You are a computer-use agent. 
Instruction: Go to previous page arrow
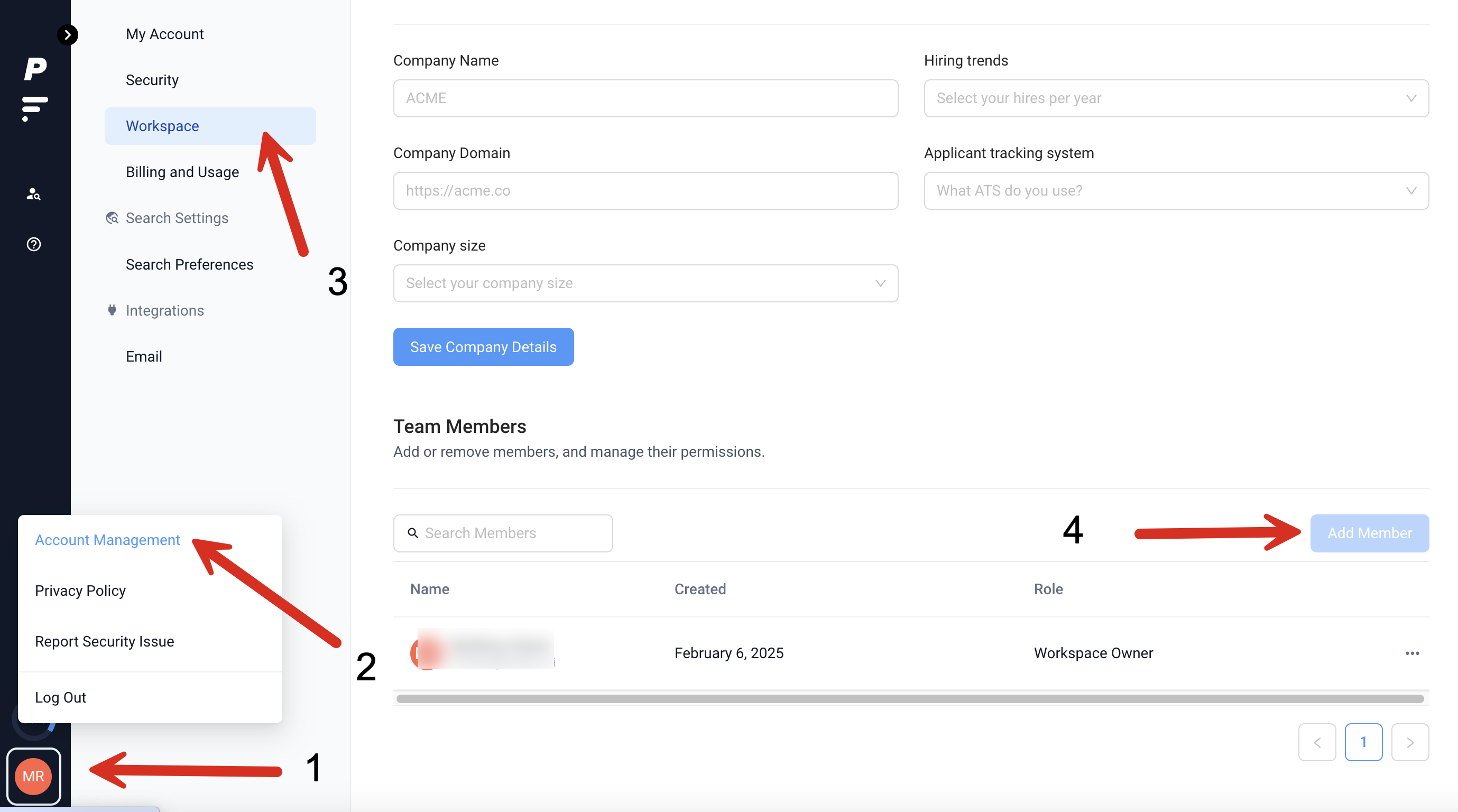(1316, 742)
